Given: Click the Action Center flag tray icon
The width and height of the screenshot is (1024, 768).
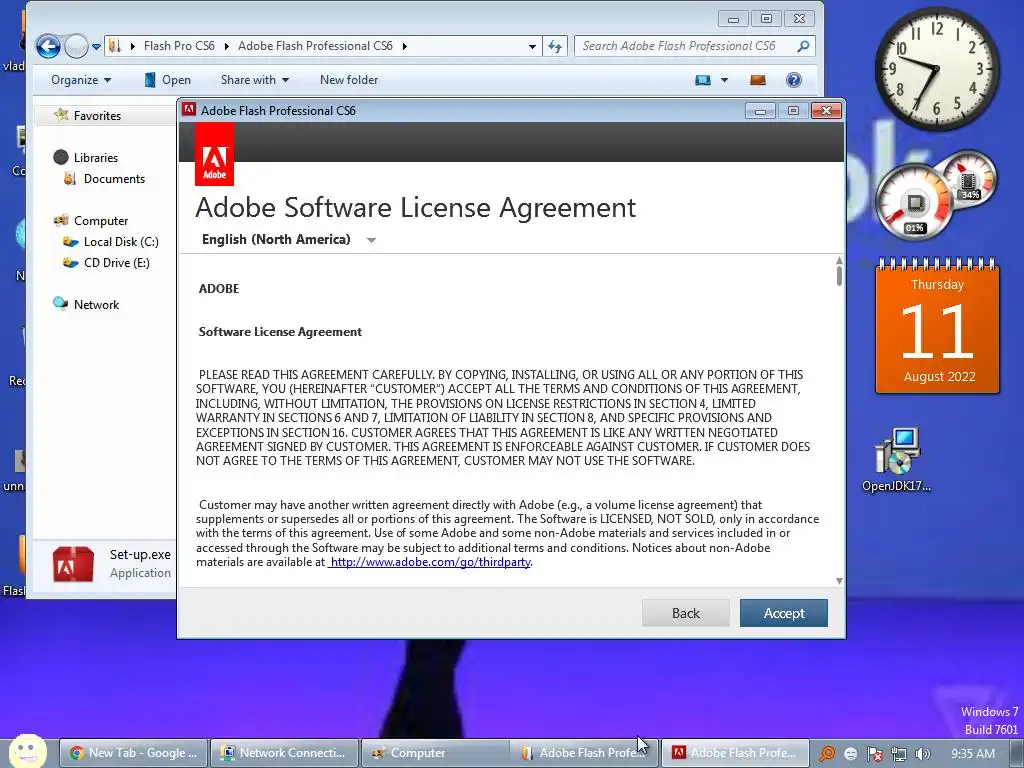Looking at the screenshot, I should click(x=874, y=754).
